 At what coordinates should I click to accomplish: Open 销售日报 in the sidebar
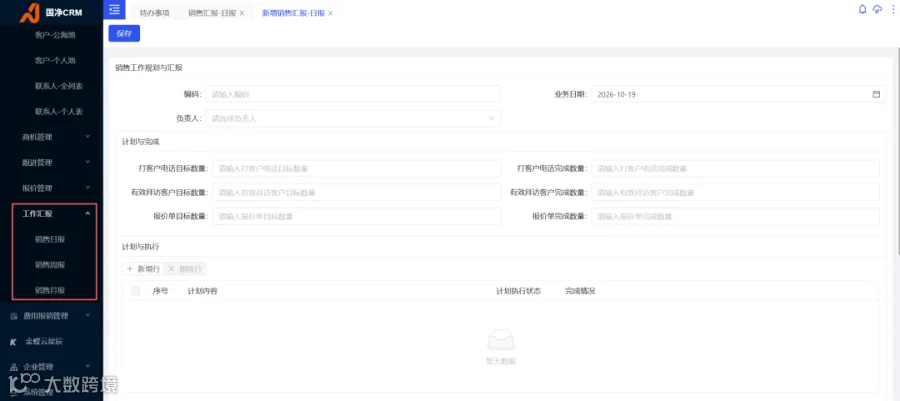pyautogui.click(x=50, y=239)
